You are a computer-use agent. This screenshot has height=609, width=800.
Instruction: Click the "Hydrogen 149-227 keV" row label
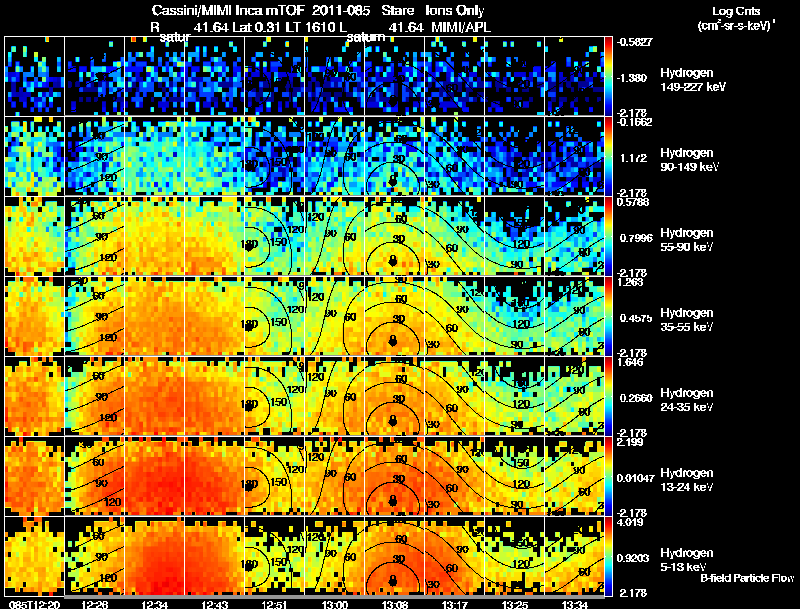pyautogui.click(x=693, y=80)
